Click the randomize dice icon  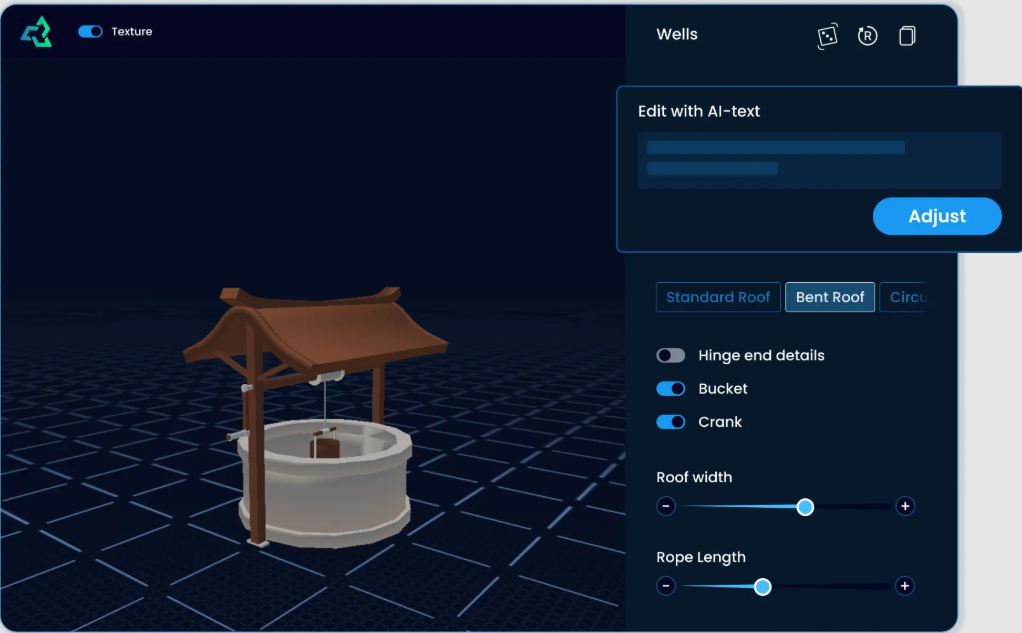(827, 36)
